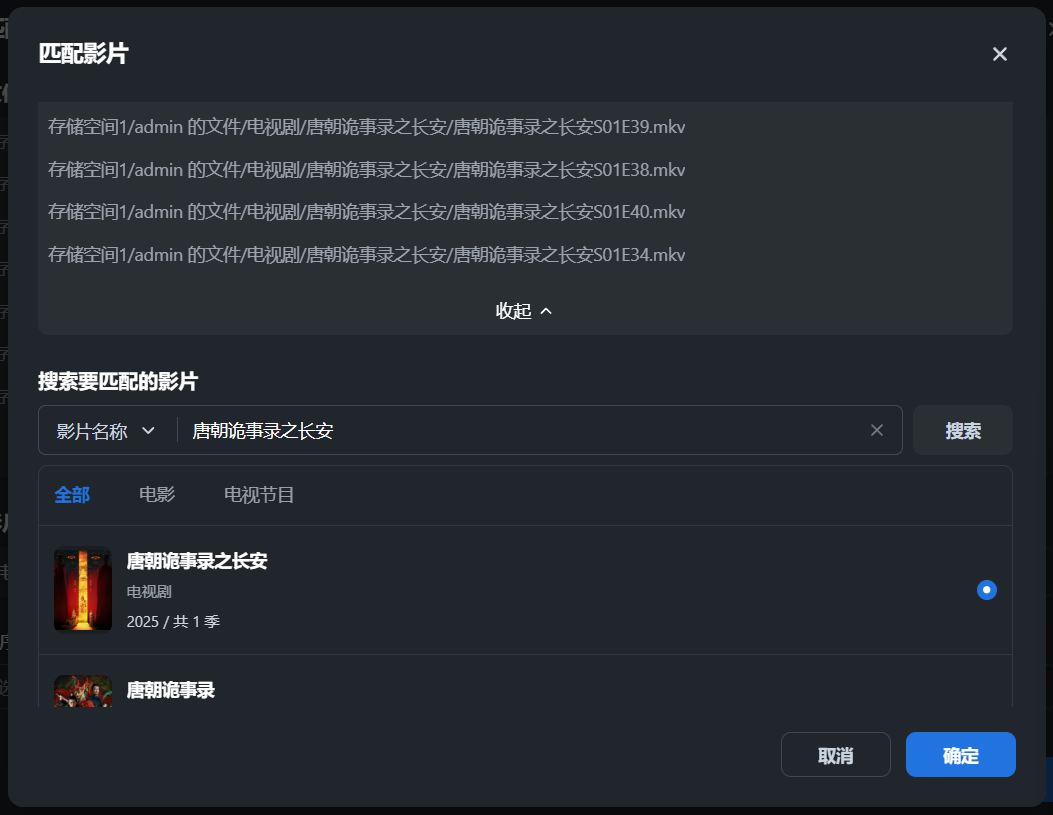Viewport: 1053px width, 815px height.
Task: Click the 确定 button to confirm
Action: click(959, 755)
